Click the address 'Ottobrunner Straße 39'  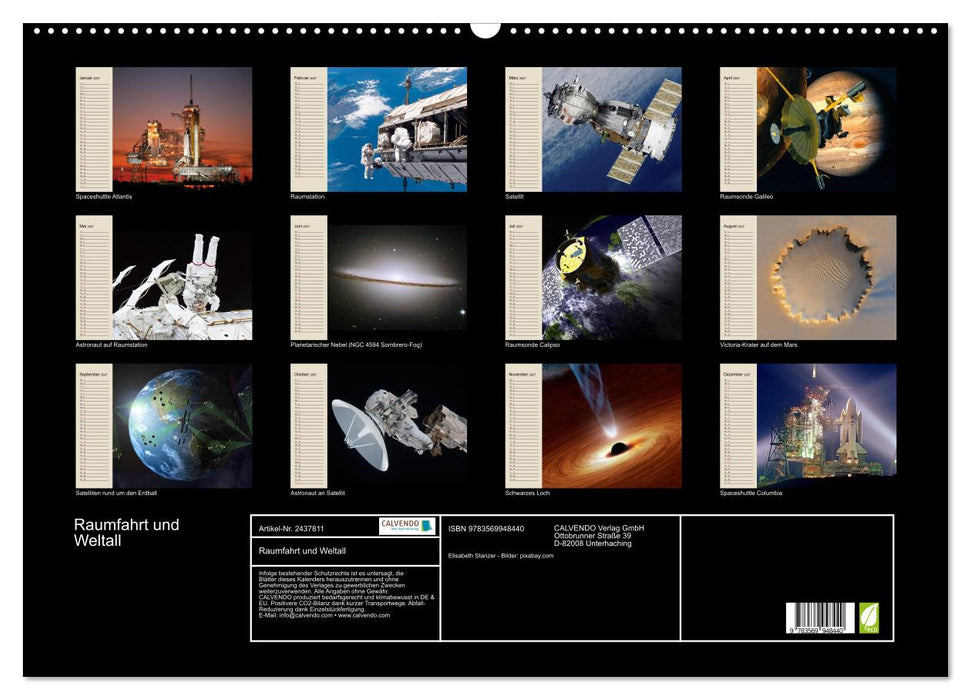(x=593, y=536)
